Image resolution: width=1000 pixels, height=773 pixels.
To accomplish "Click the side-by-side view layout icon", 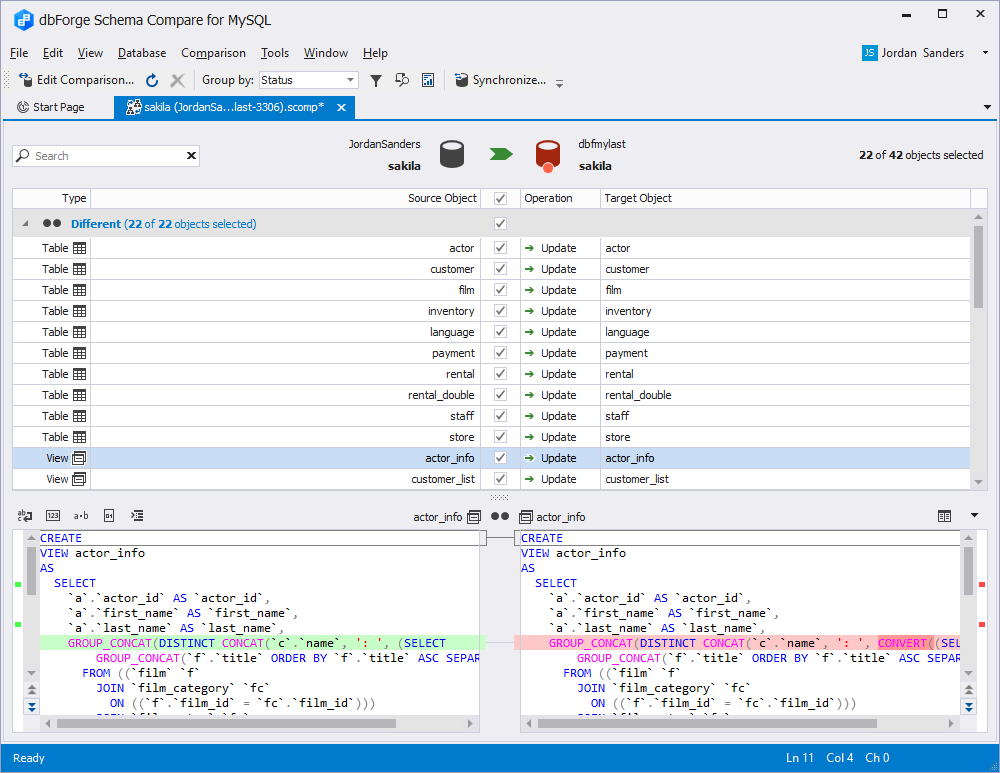I will pyautogui.click(x=945, y=517).
